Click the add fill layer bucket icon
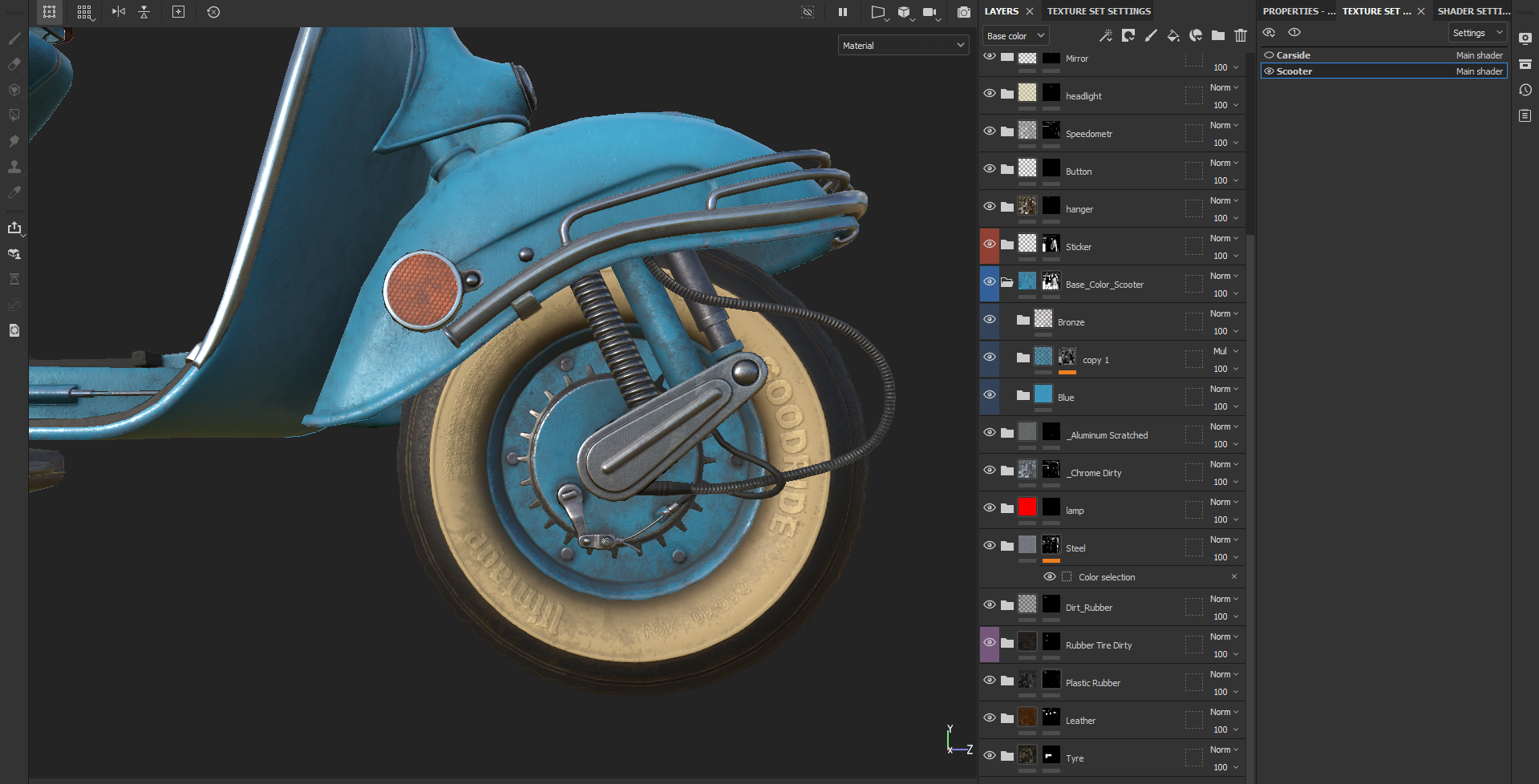The width and height of the screenshot is (1539, 784). click(x=1172, y=35)
